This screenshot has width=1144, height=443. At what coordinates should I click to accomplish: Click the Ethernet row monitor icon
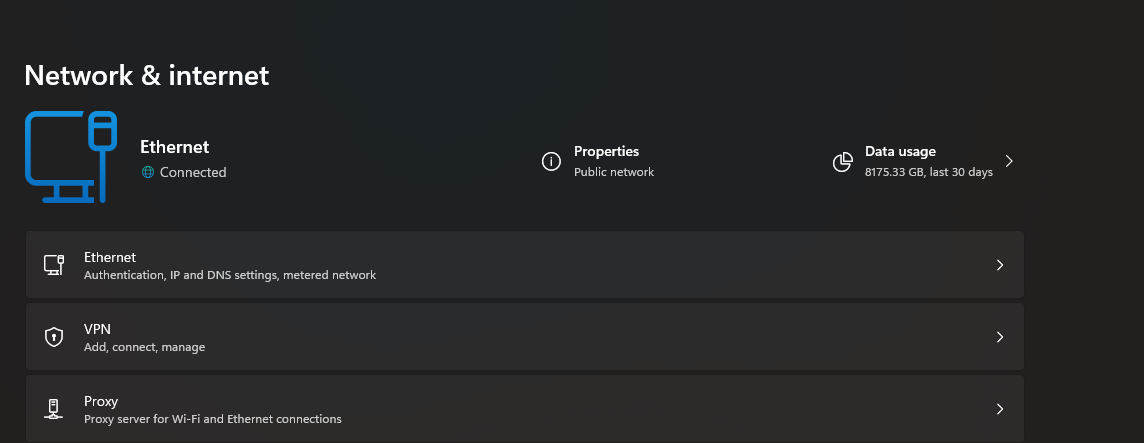pyautogui.click(x=54, y=265)
